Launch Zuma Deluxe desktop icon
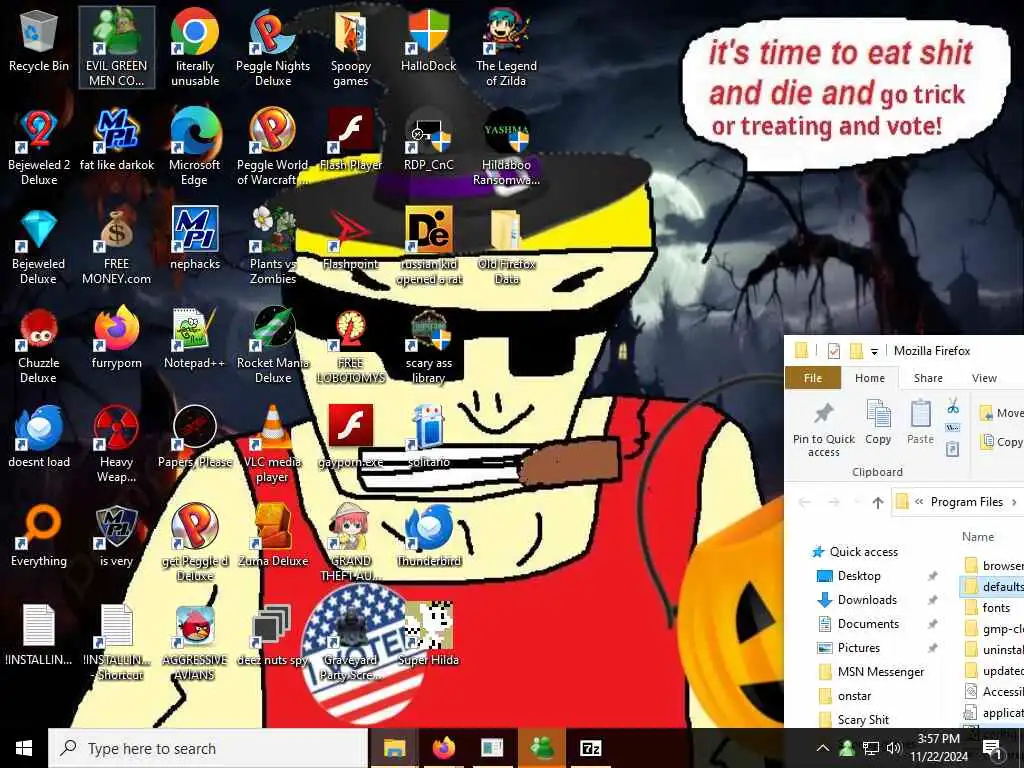Screen dimensions: 1024x768 click(x=273, y=537)
